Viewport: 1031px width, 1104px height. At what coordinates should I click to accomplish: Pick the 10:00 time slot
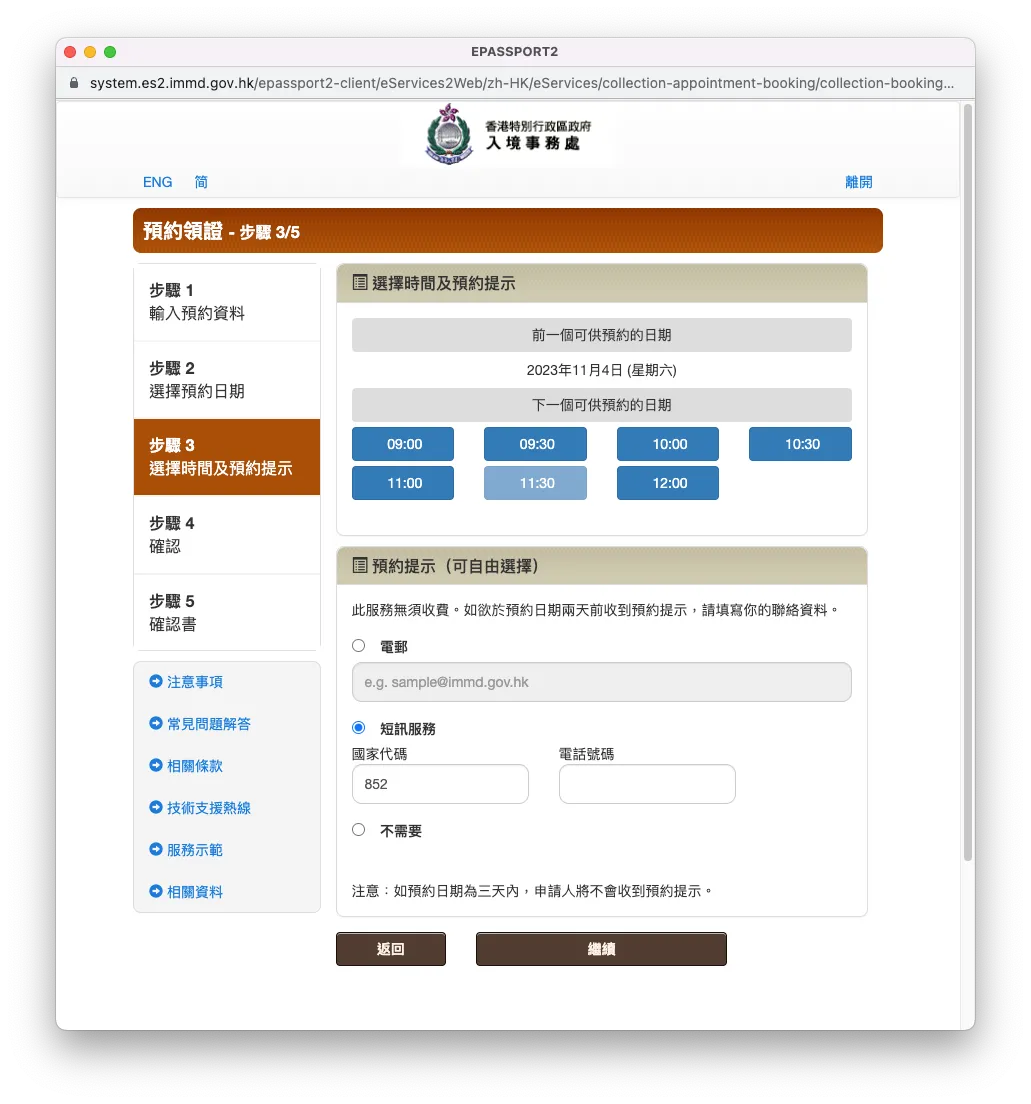(668, 444)
